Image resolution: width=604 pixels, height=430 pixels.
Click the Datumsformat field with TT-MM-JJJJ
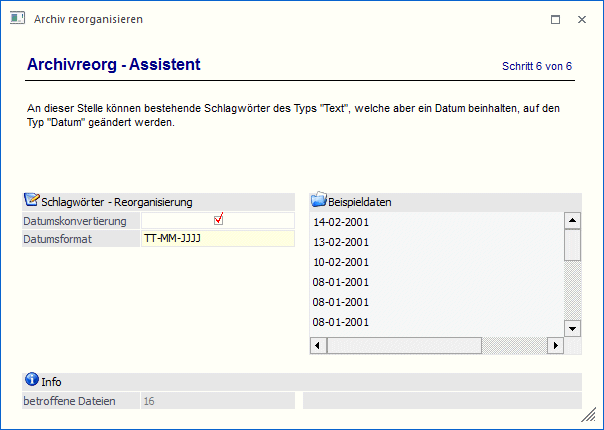[x=218, y=239]
